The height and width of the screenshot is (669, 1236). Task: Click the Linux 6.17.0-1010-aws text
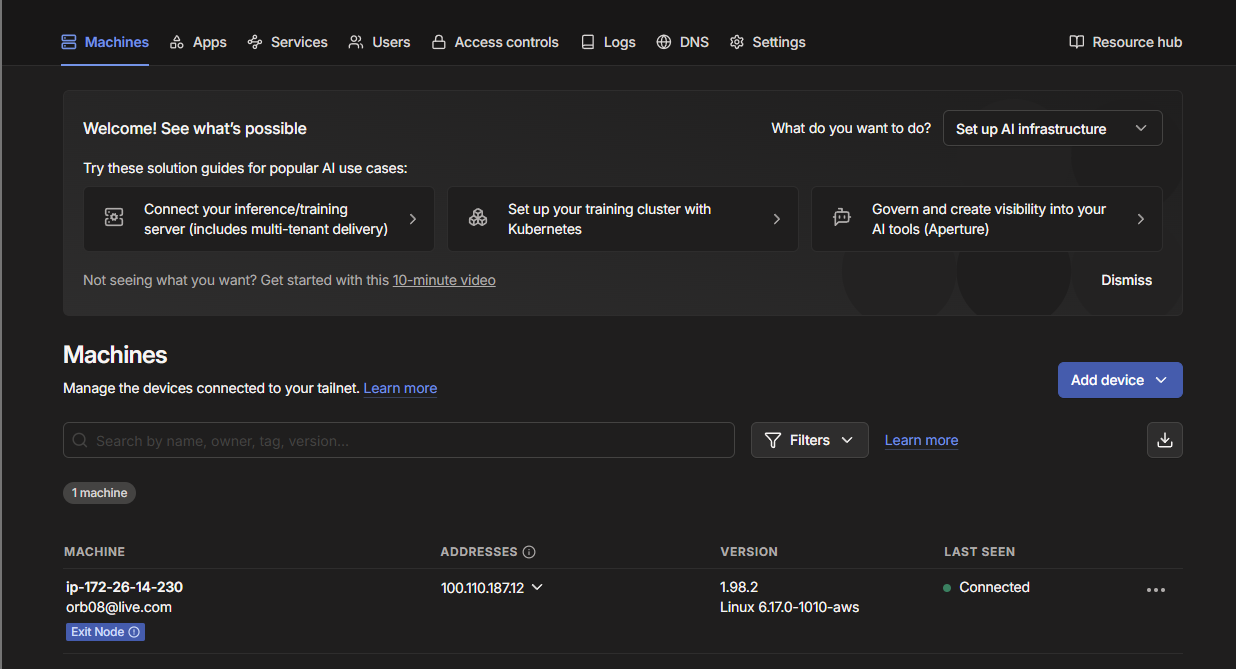[x=790, y=607]
